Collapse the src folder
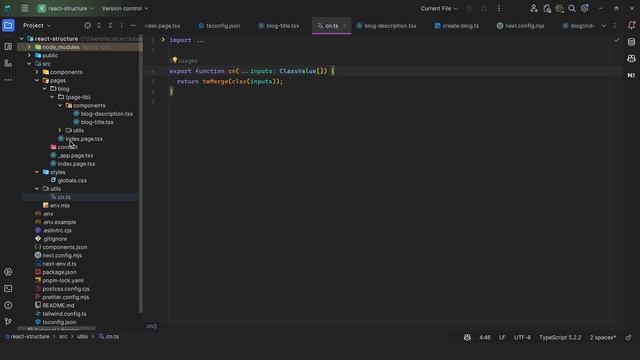 click(29, 64)
